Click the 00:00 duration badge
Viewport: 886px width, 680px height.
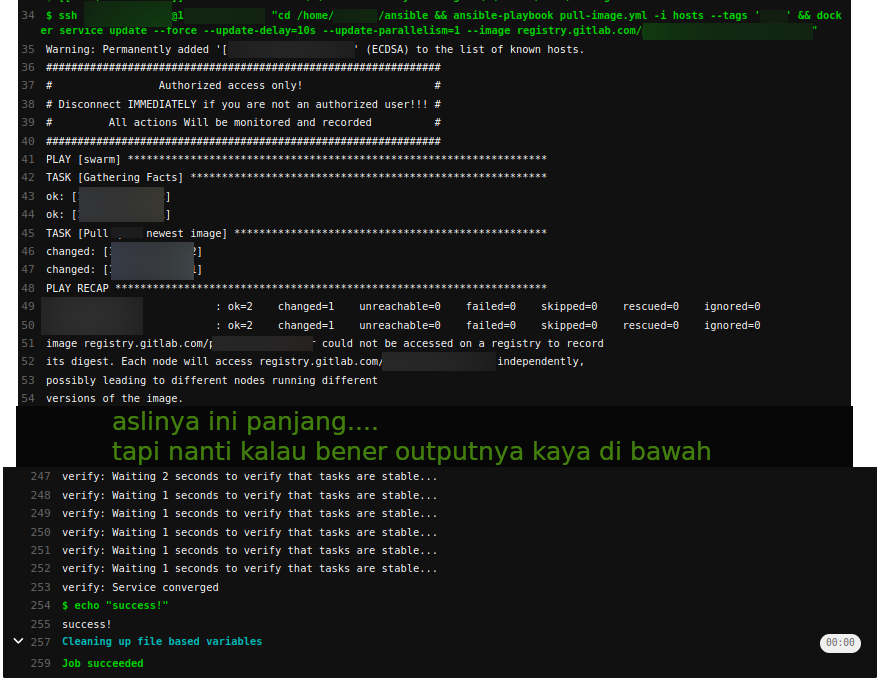(x=840, y=643)
